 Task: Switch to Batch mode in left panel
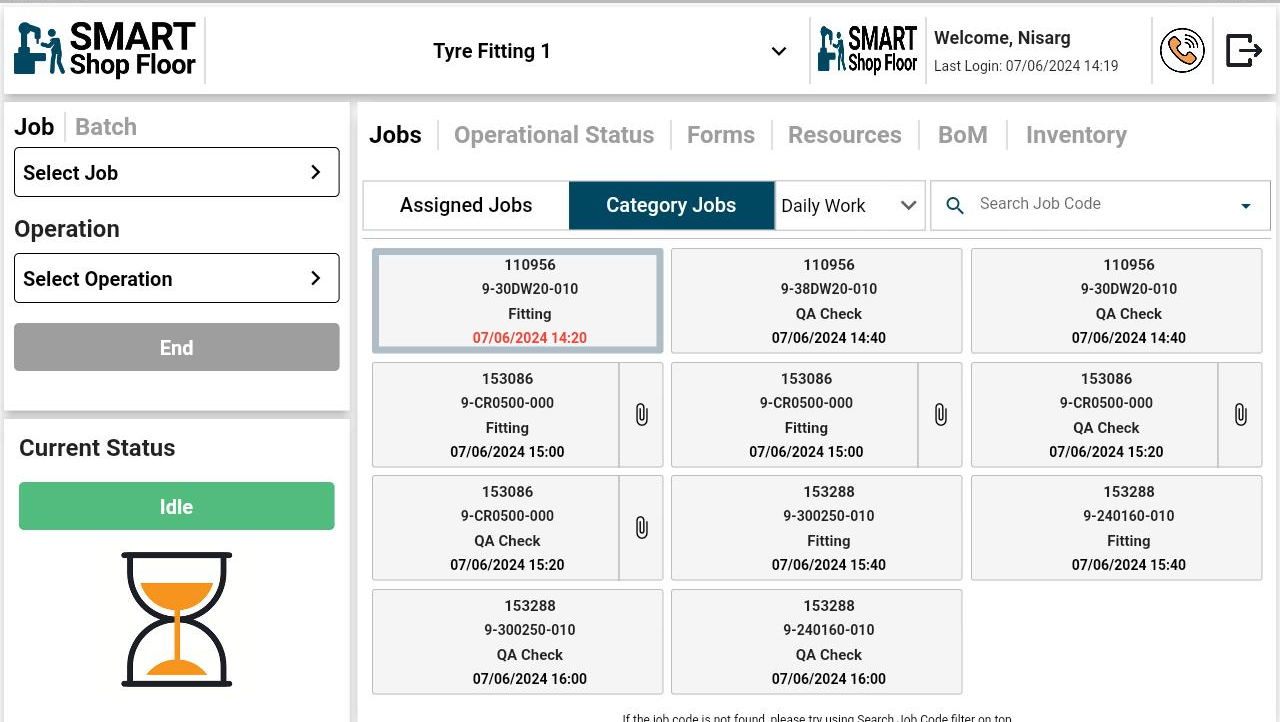(x=106, y=127)
